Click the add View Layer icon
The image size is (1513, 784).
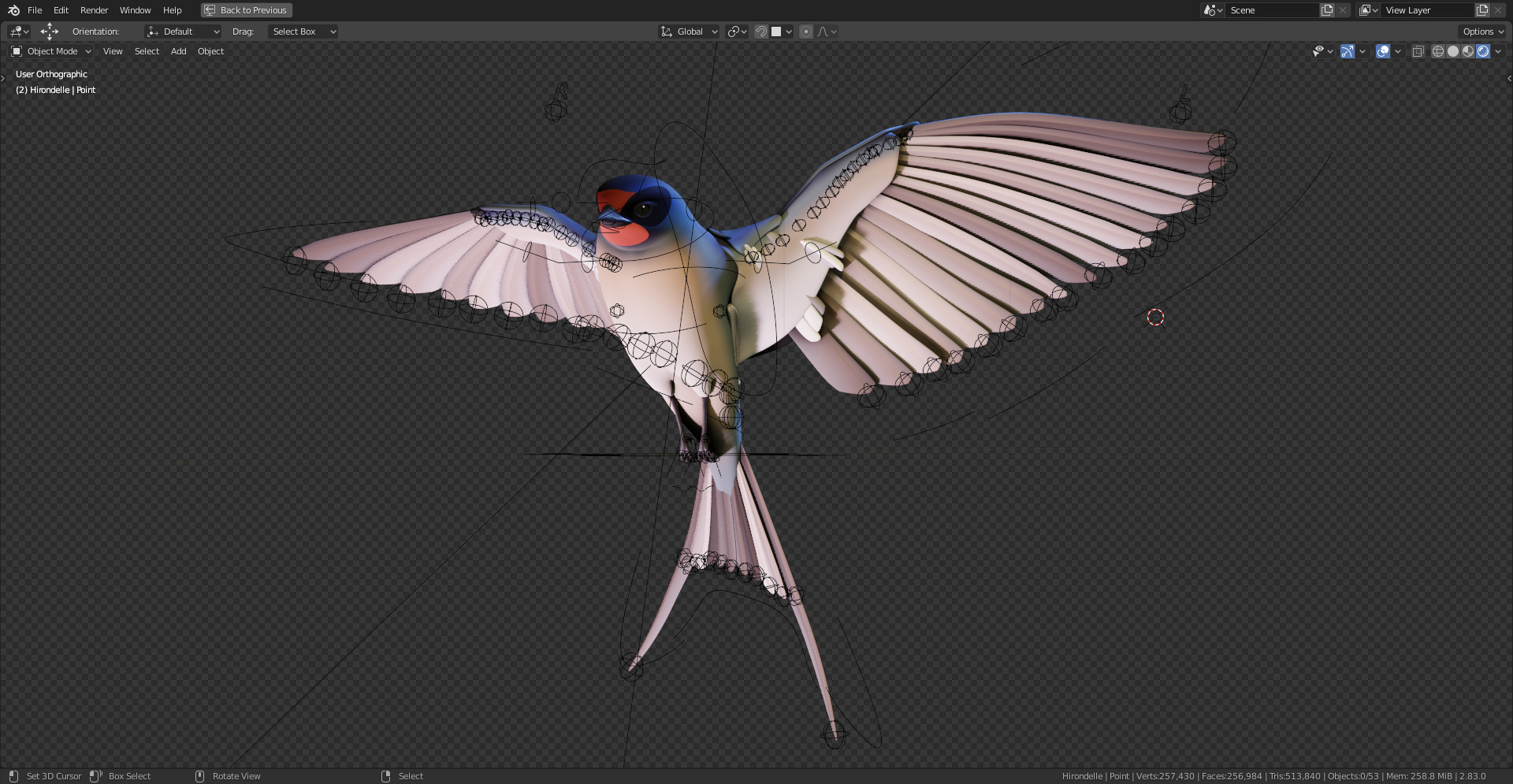pos(1482,10)
